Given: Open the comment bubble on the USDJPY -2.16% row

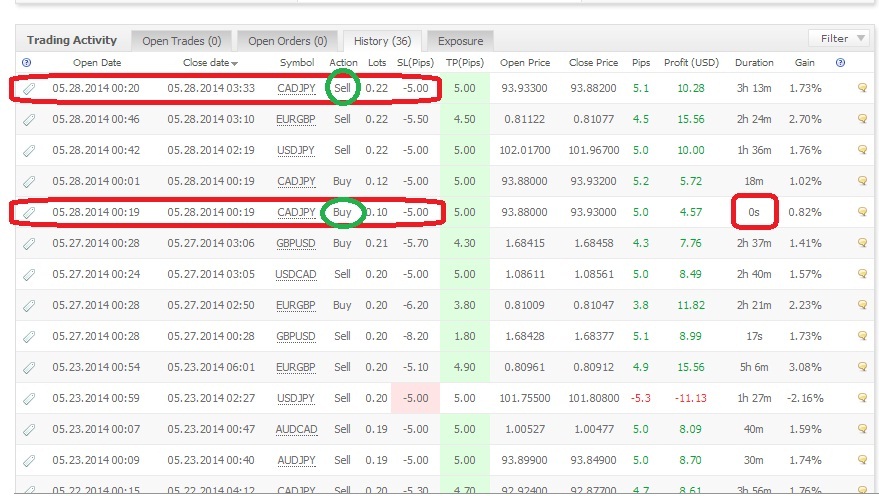Looking at the screenshot, I should [x=862, y=398].
